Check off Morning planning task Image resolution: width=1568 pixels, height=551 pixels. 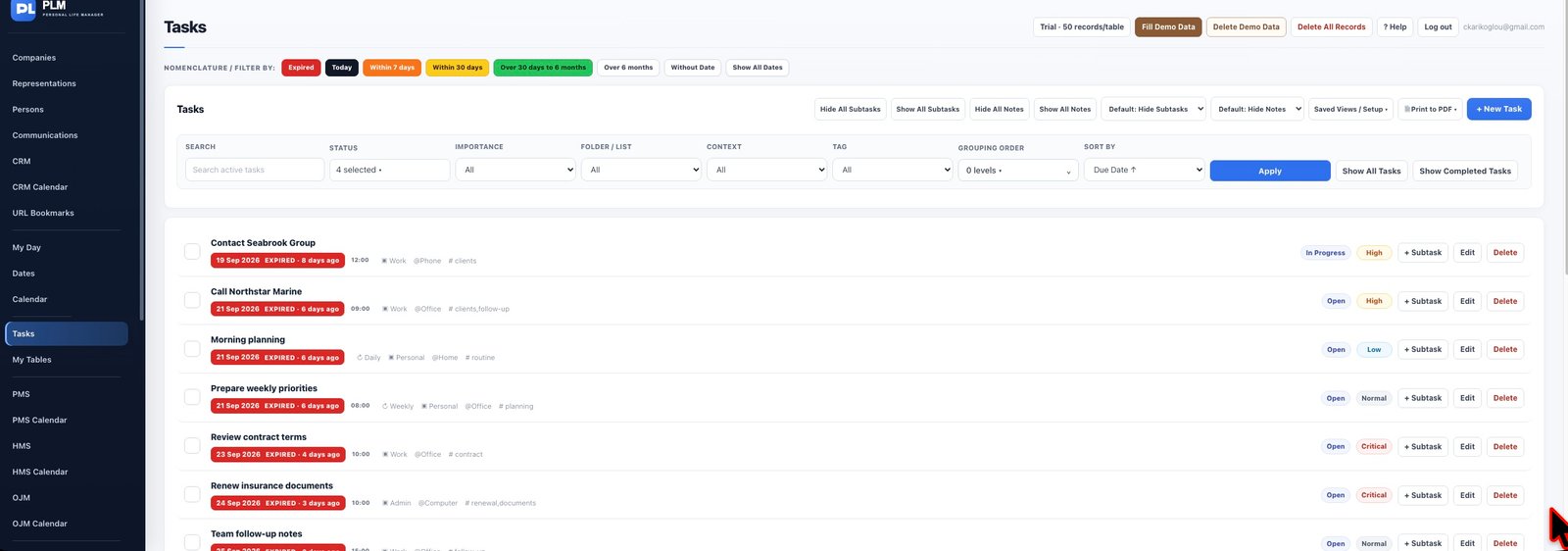point(192,349)
